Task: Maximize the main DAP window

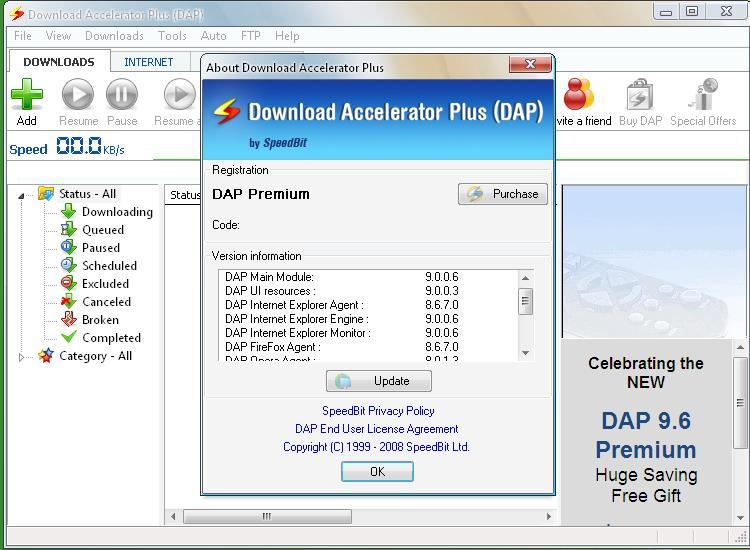Action: click(692, 11)
